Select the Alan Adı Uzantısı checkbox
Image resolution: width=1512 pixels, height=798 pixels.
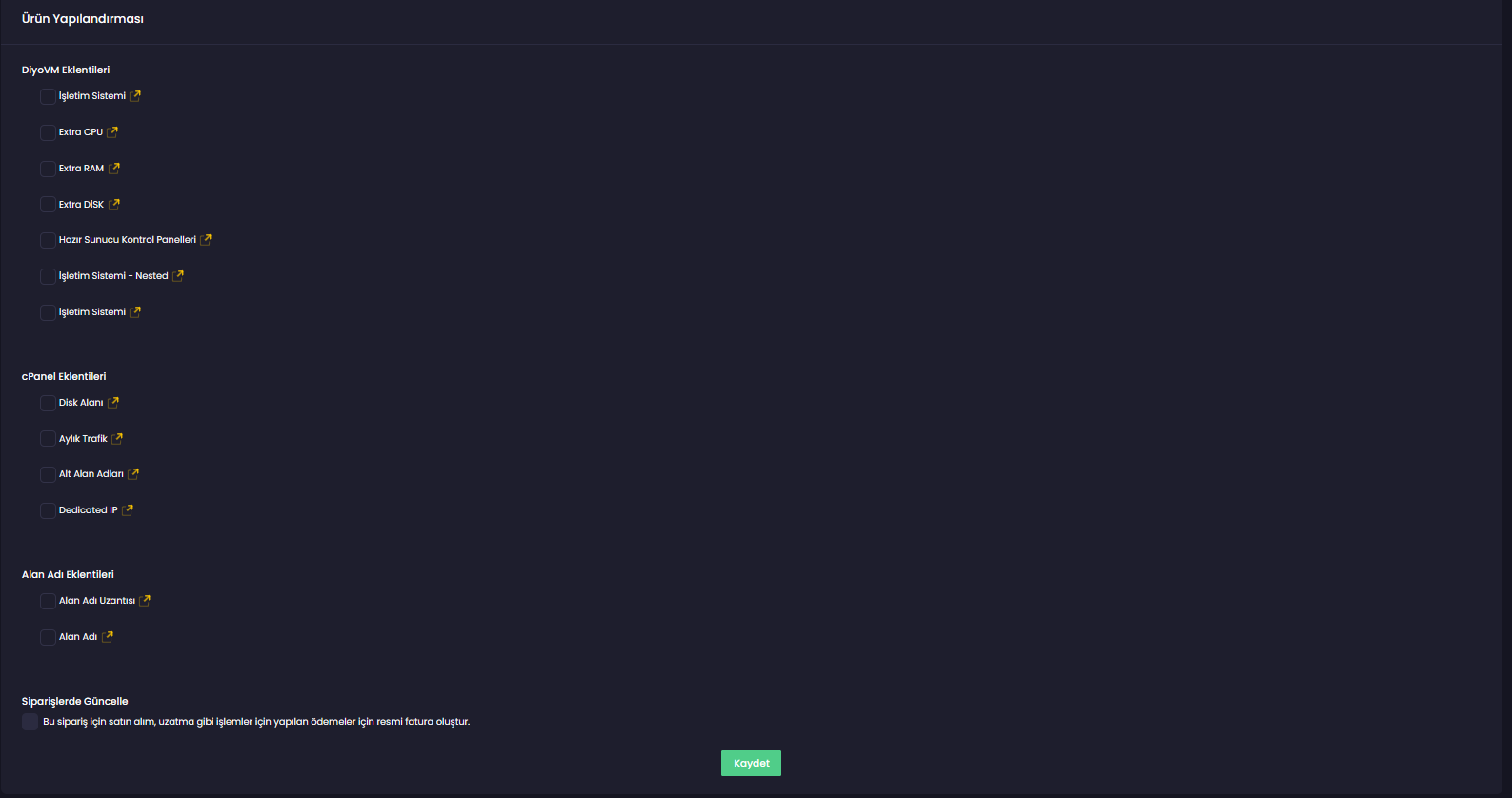48,601
